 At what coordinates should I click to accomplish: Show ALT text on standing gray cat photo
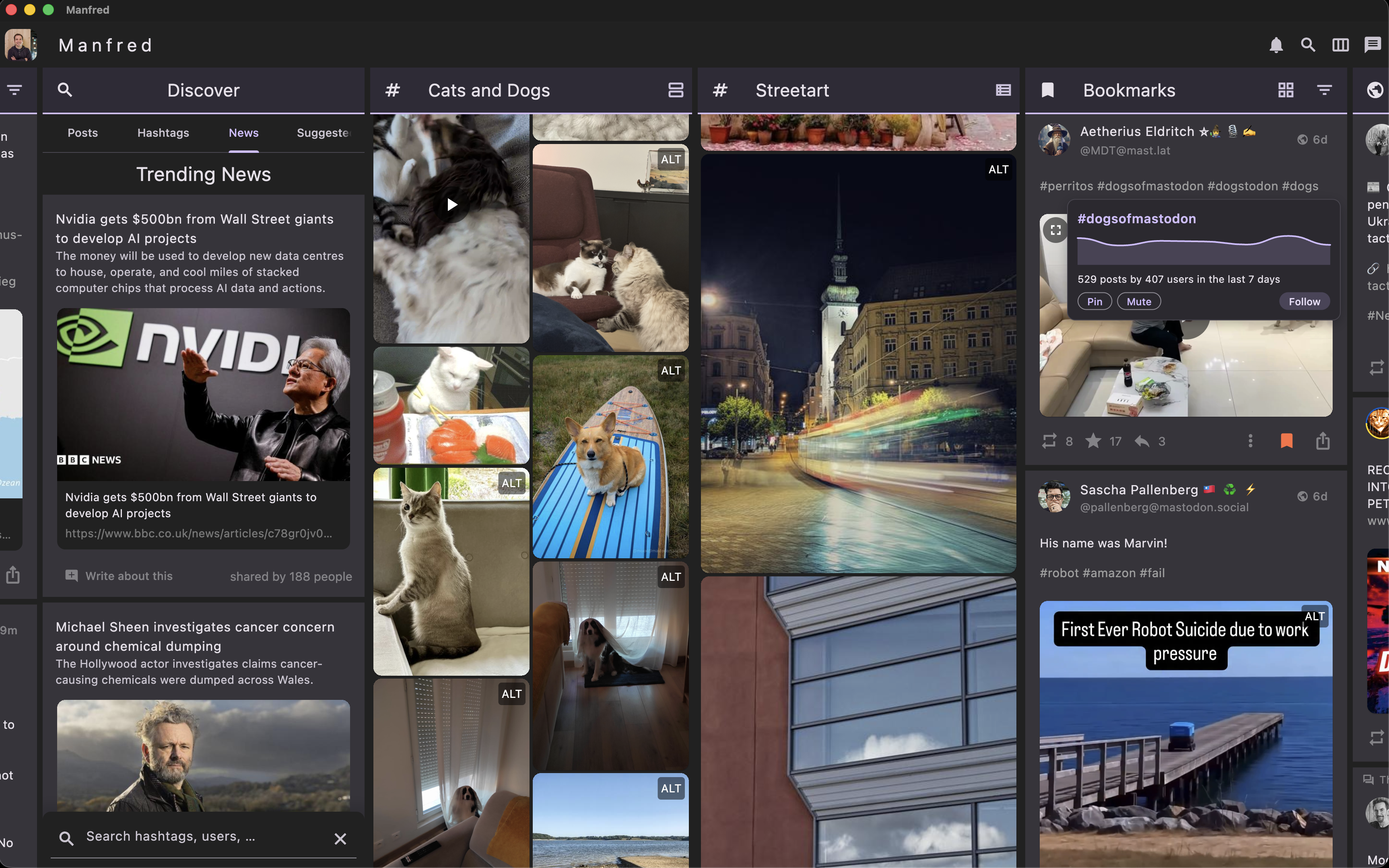tap(511, 483)
